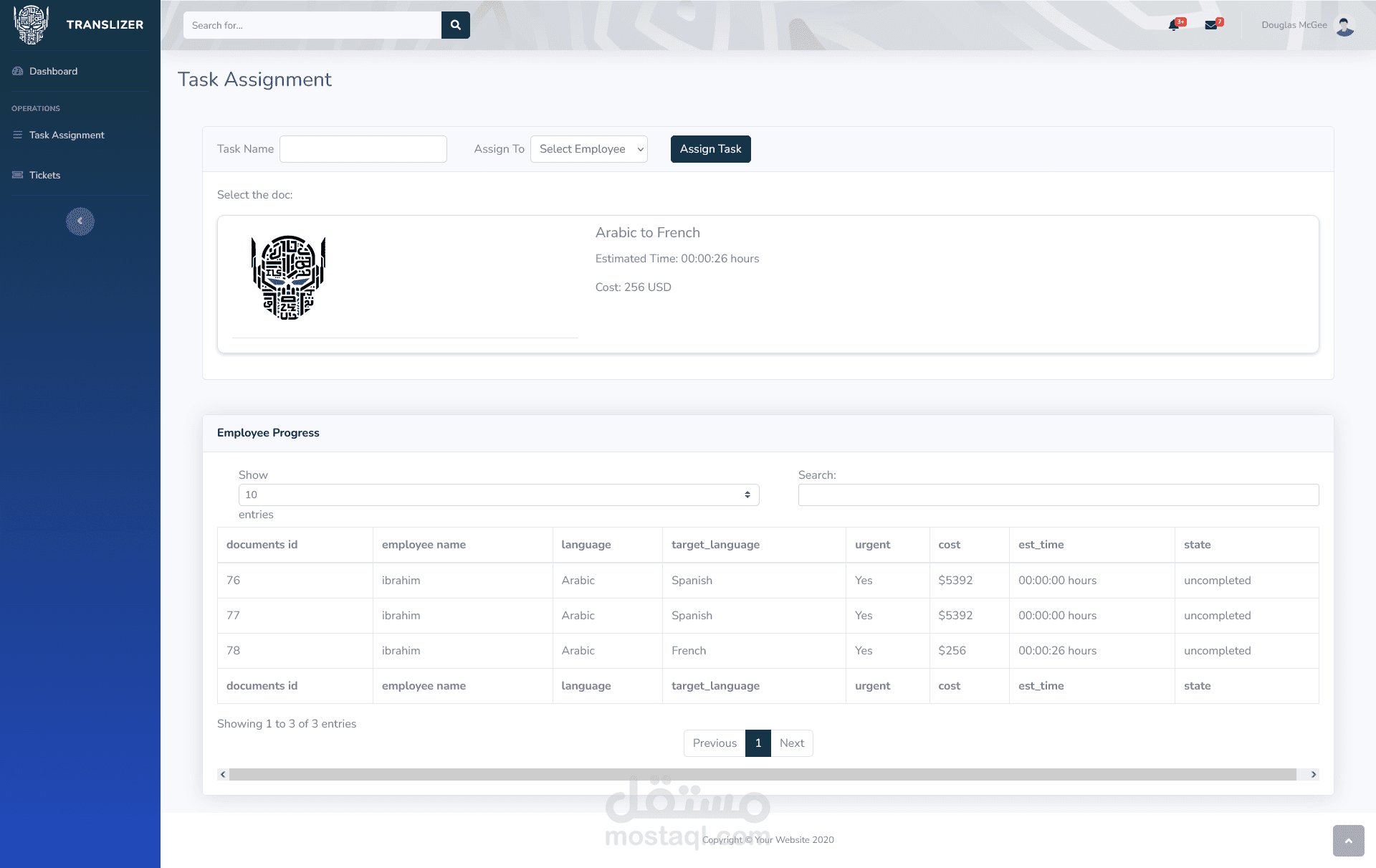Click the scroll-to-top arrow button

pos(1348,841)
